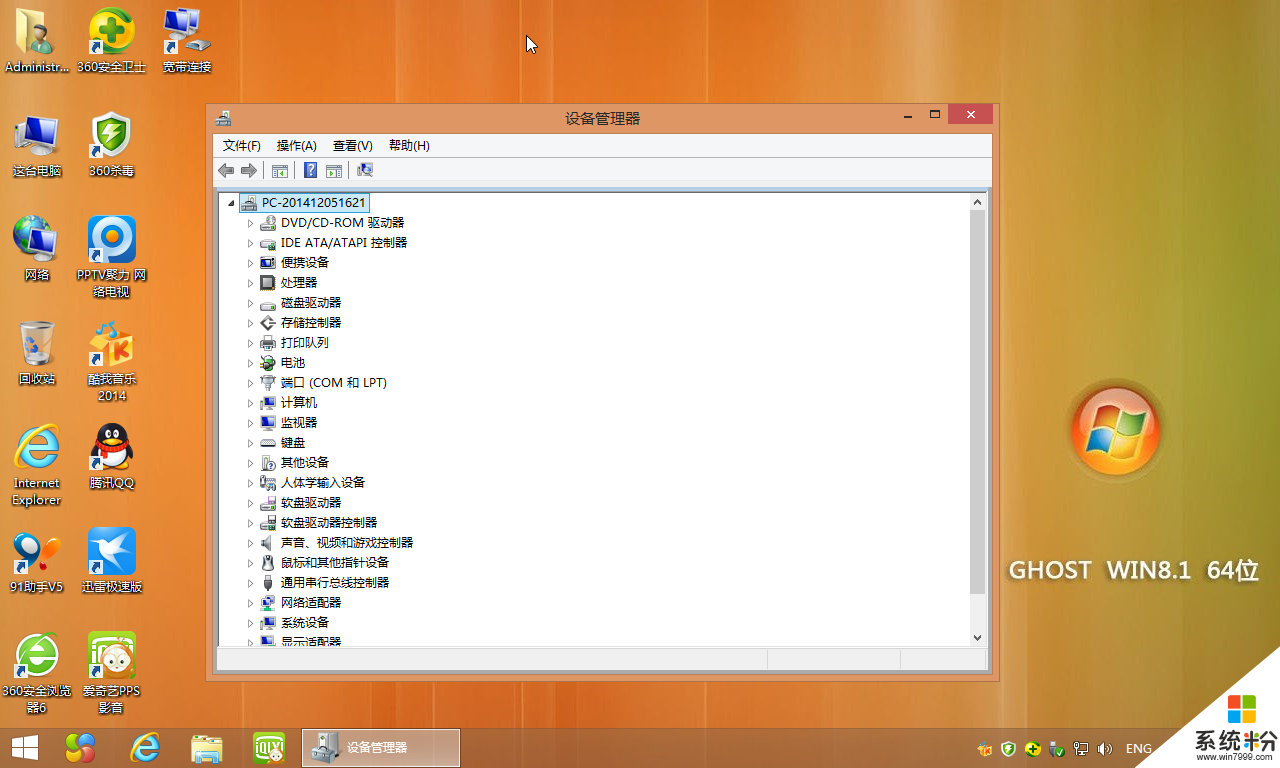The image size is (1280, 768).
Task: Click the Windows Start button
Action: click(x=24, y=747)
